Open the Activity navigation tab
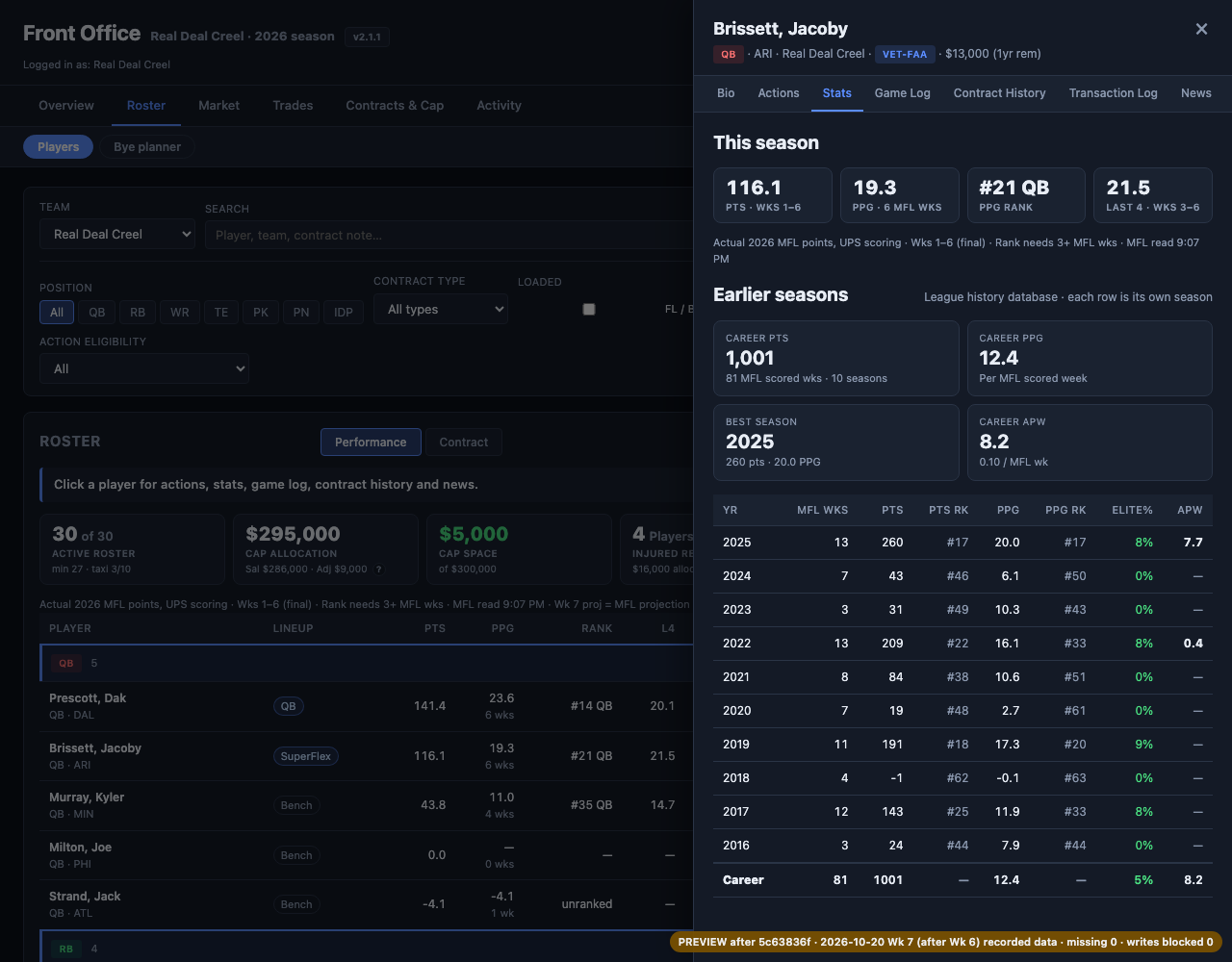 click(x=499, y=106)
